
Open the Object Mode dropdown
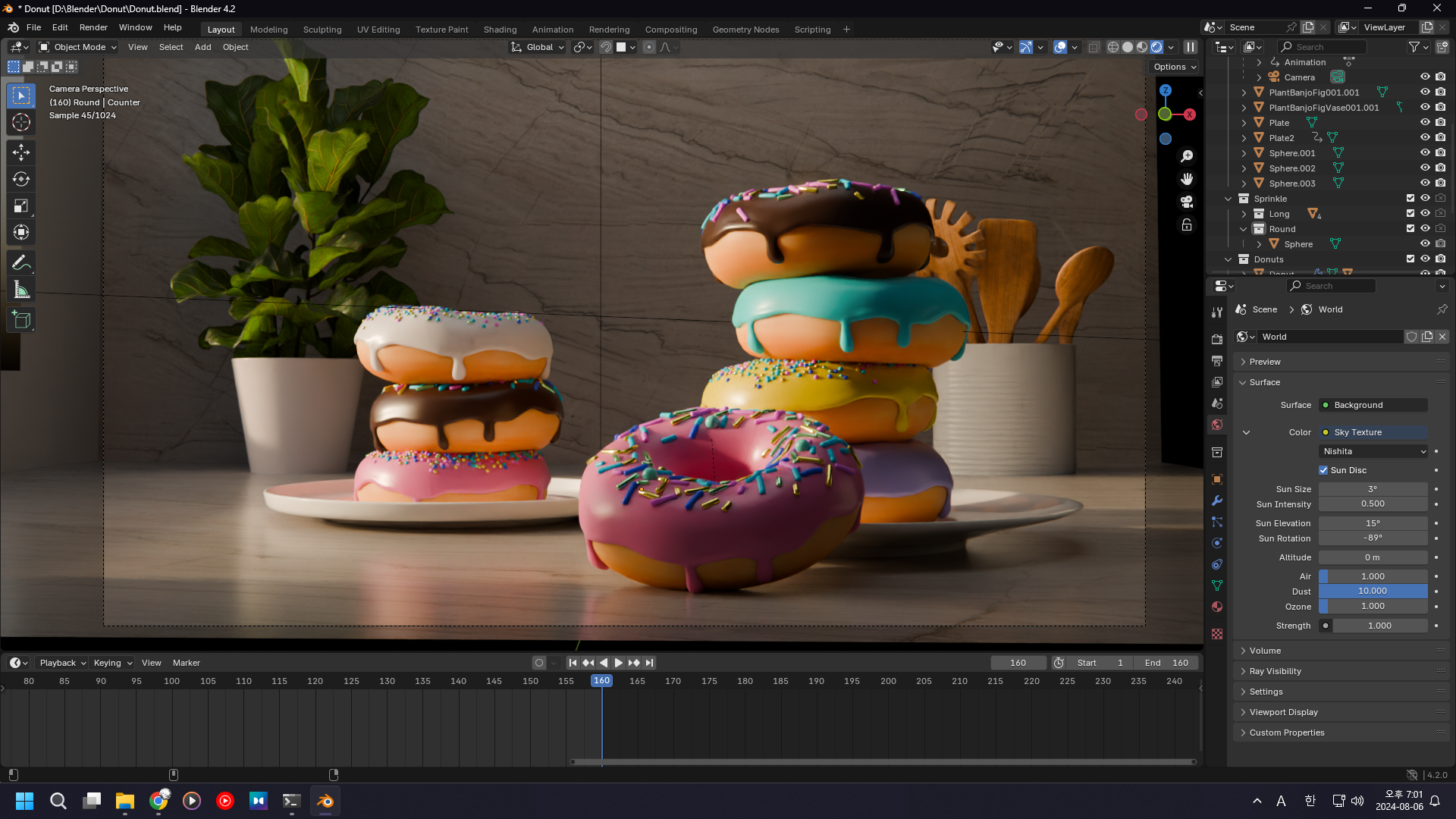tap(78, 47)
